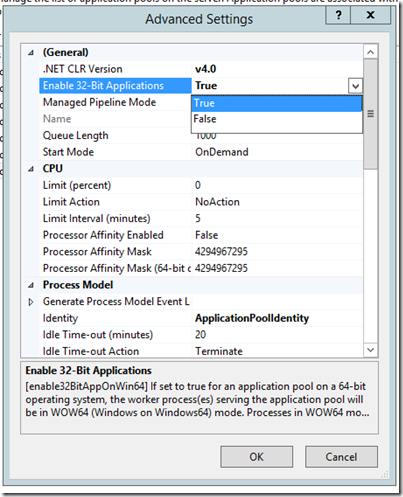
Task: Choose True in the dropdown list
Action: (x=277, y=103)
